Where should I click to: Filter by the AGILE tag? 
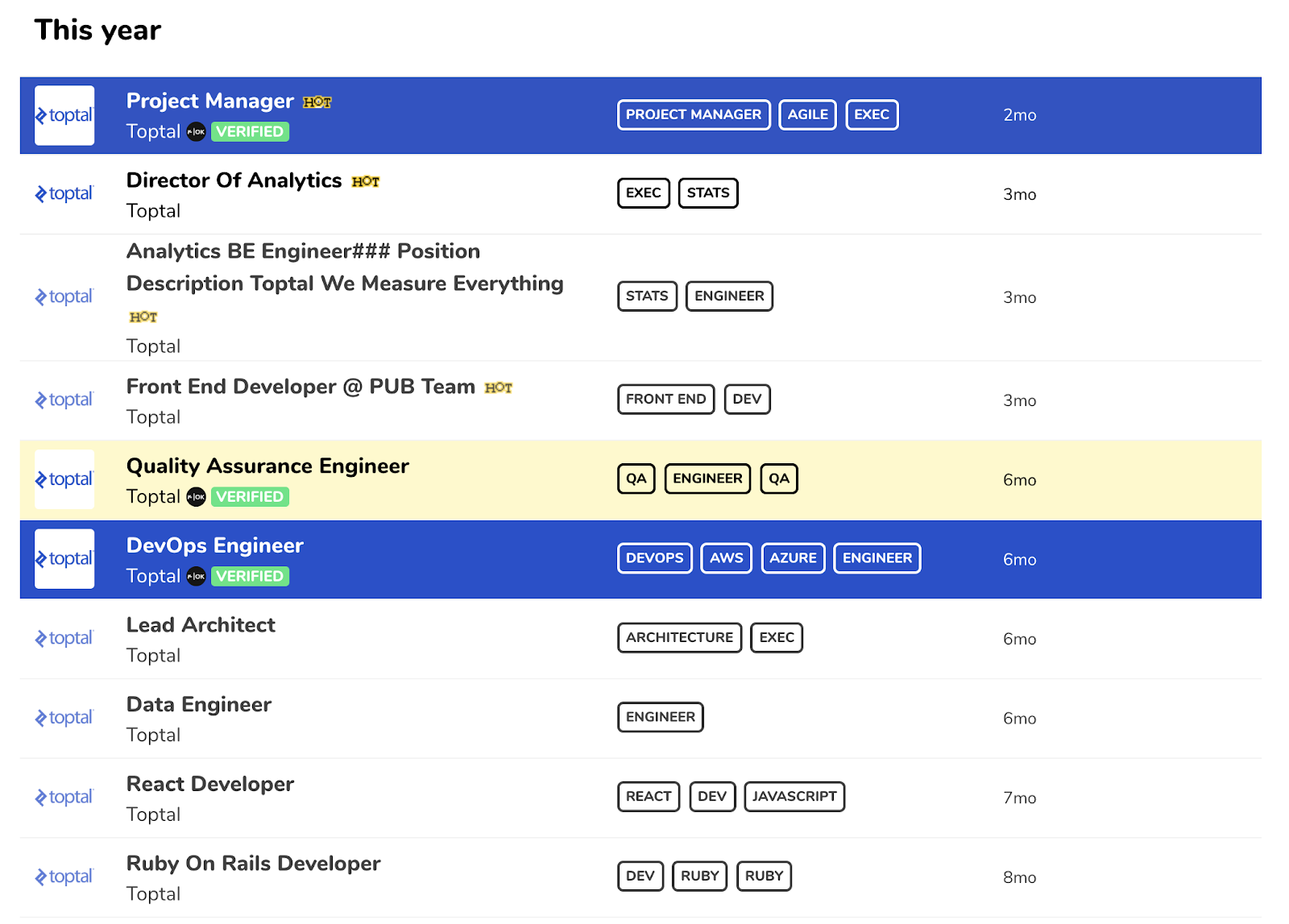(x=808, y=114)
